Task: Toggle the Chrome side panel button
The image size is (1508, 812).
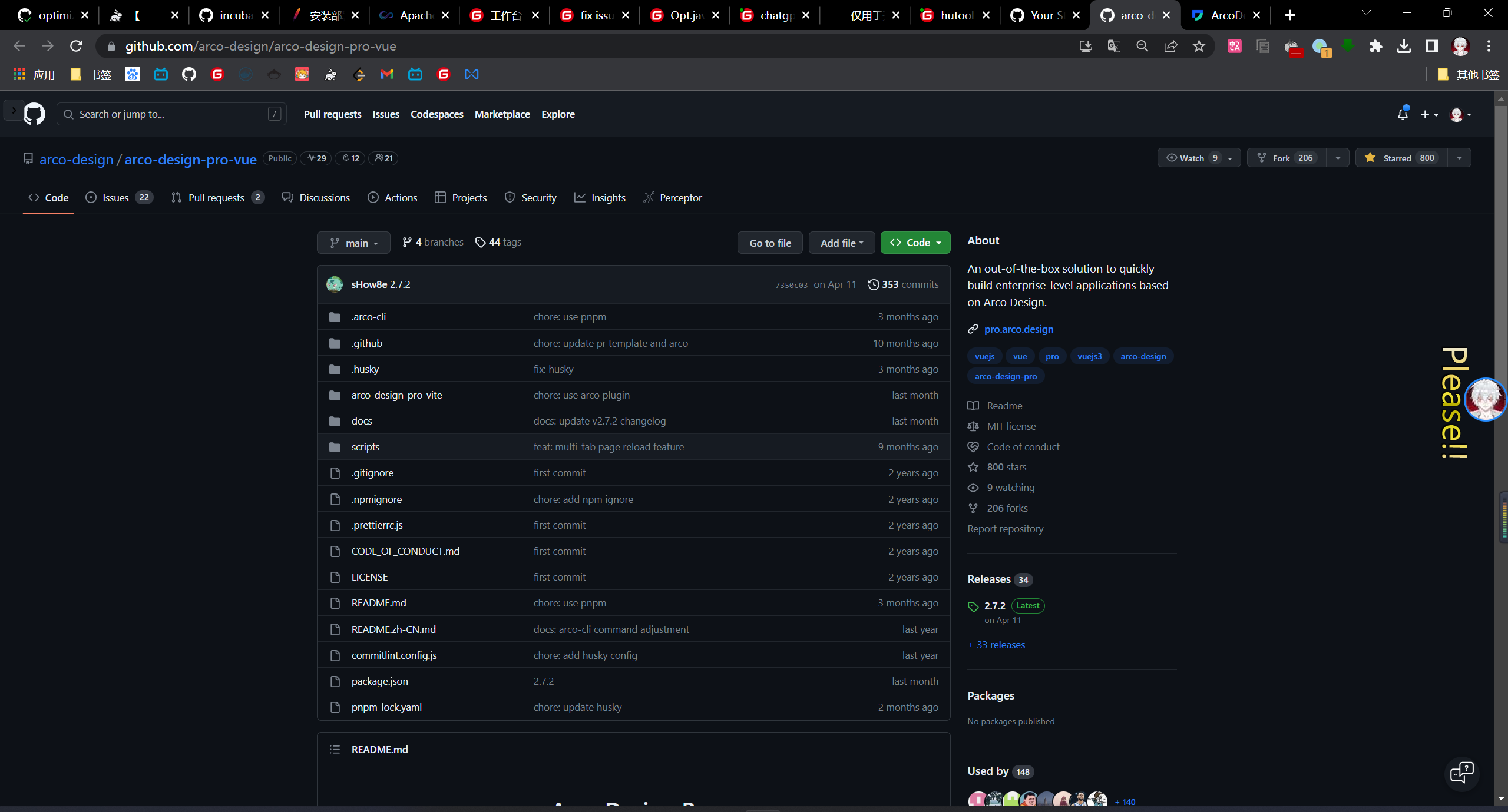Action: (x=1432, y=47)
